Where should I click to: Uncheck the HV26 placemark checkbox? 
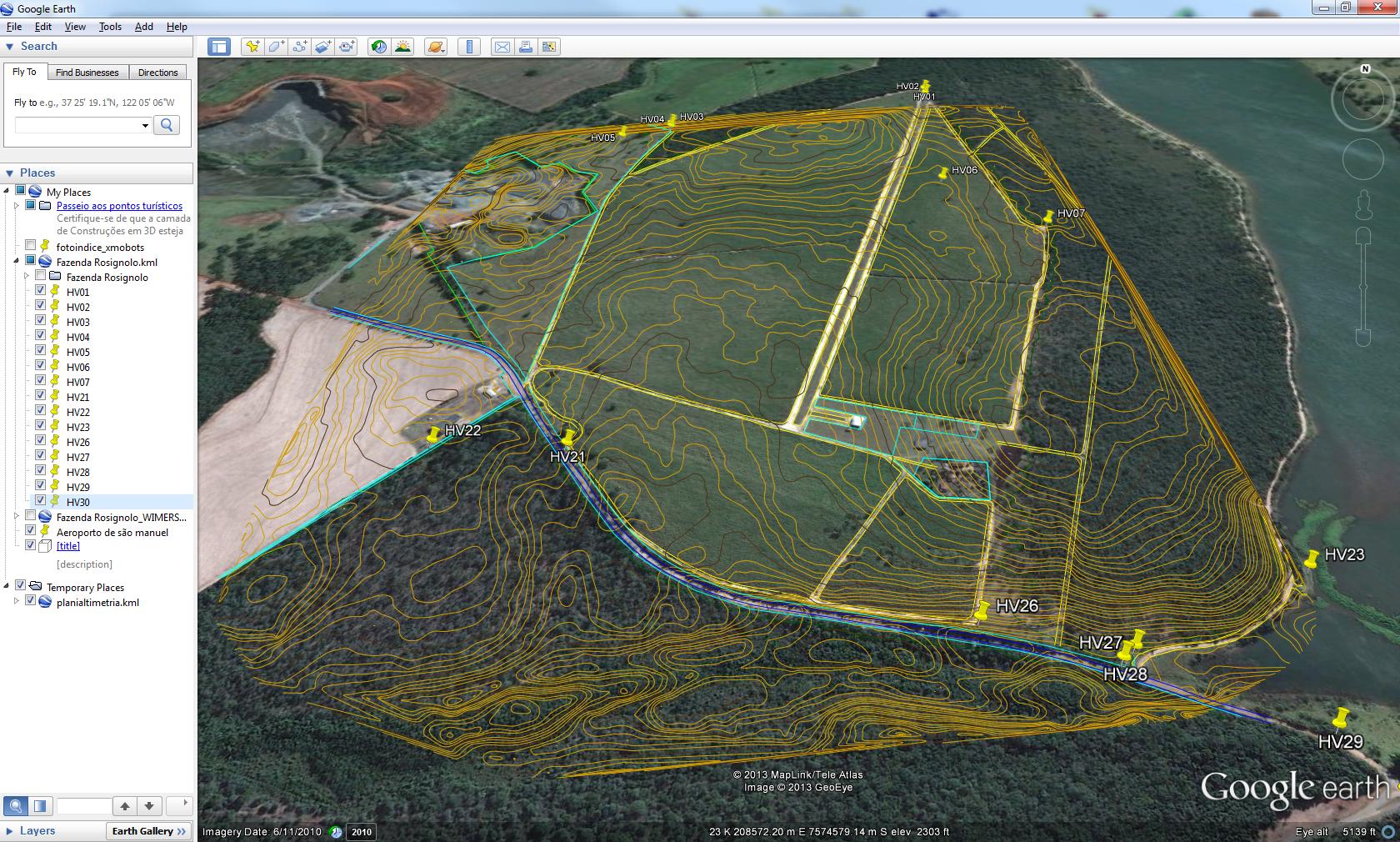(40, 441)
